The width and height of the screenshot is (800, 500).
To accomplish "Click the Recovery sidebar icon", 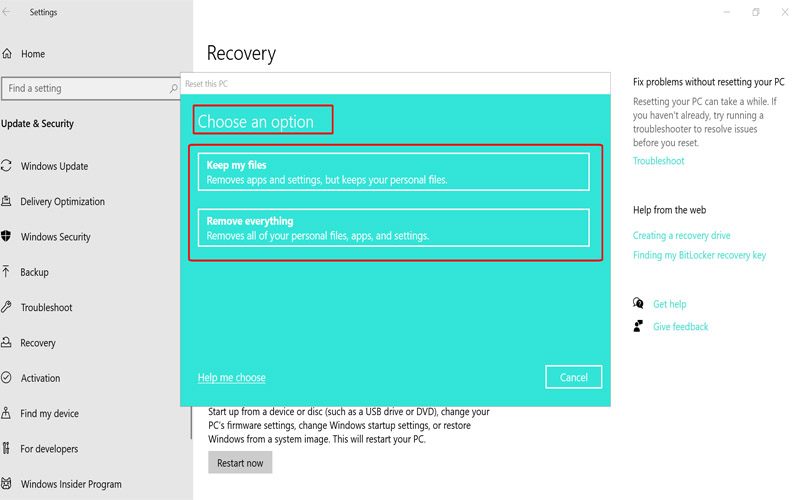I will (x=6, y=342).
